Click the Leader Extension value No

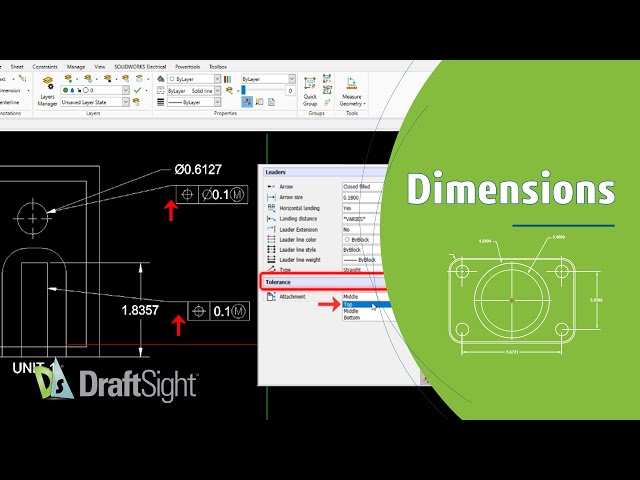pos(361,229)
